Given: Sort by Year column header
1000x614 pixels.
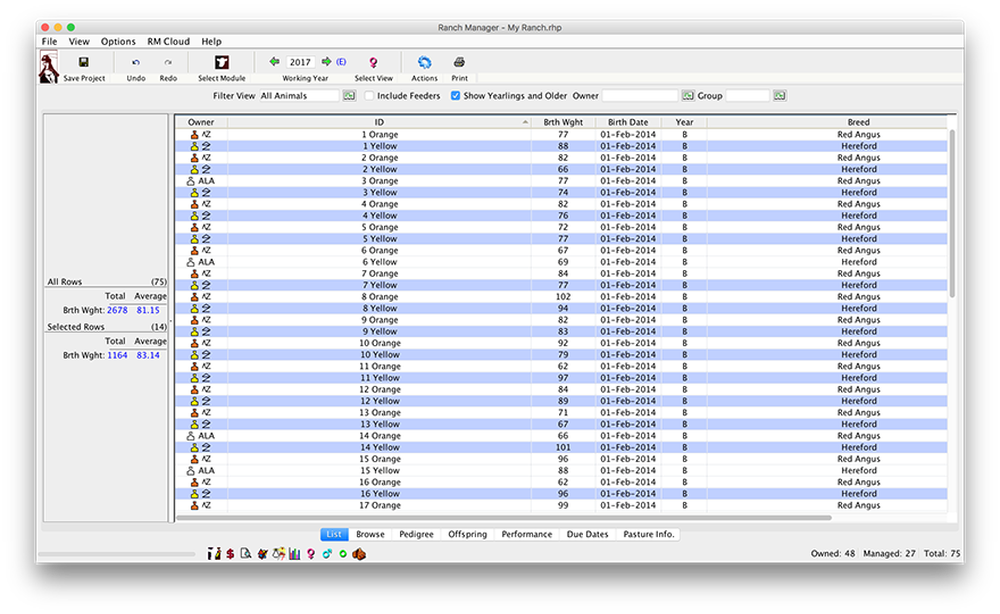Looking at the screenshot, I should pyautogui.click(x=684, y=122).
